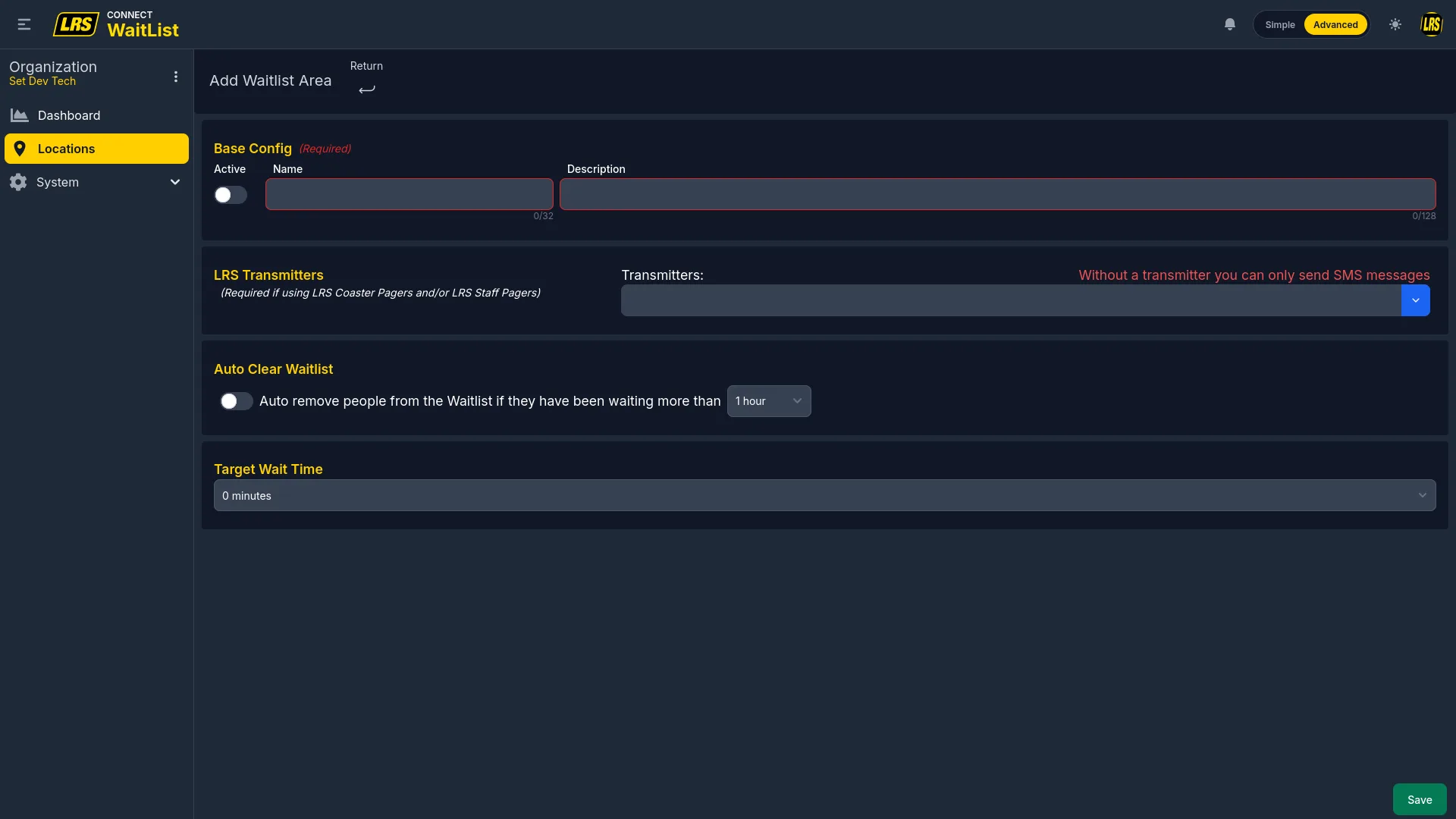
Task: Open the 1 hour duration dropdown
Action: coord(769,401)
